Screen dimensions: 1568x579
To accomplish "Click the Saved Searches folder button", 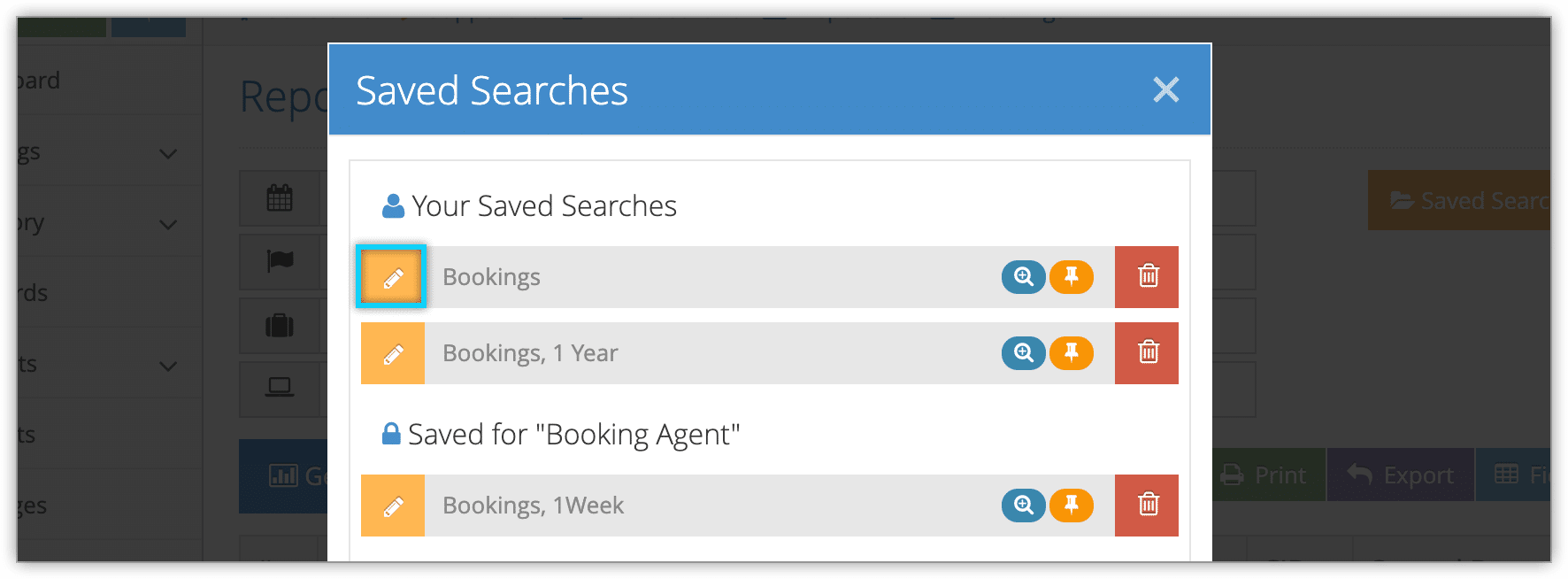I will (1460, 201).
